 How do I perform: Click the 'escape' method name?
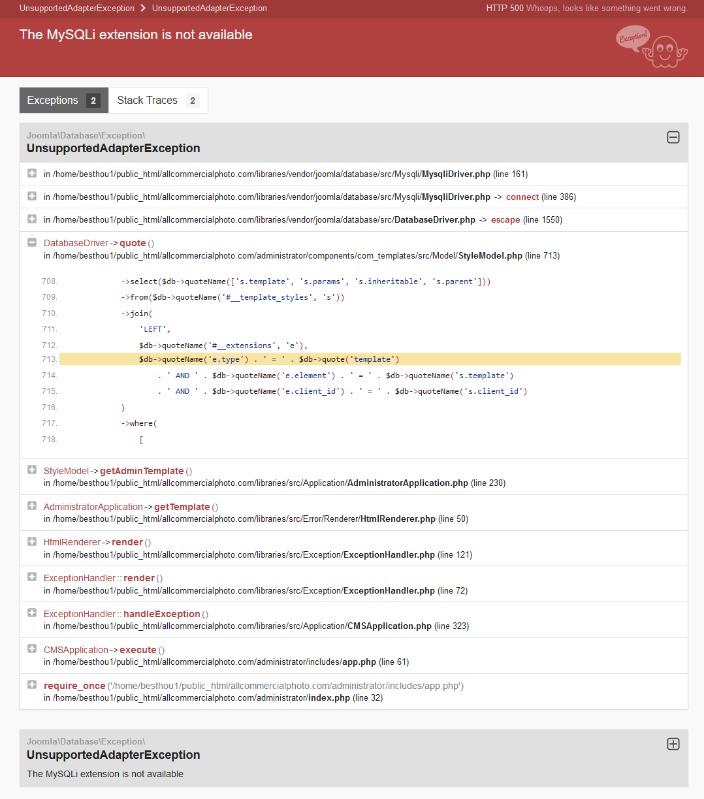[x=505, y=220]
